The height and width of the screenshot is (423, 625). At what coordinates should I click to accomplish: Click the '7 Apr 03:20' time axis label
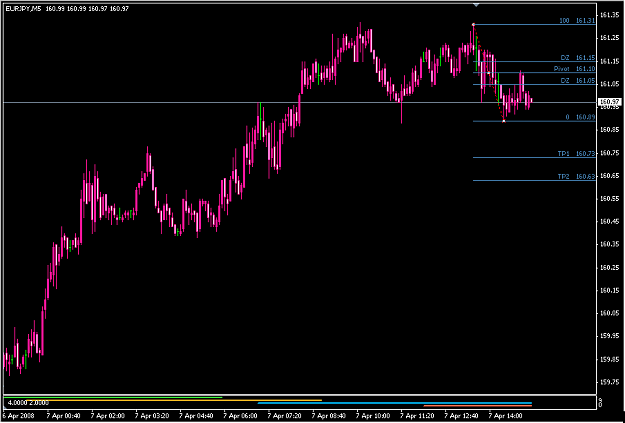click(x=152, y=416)
